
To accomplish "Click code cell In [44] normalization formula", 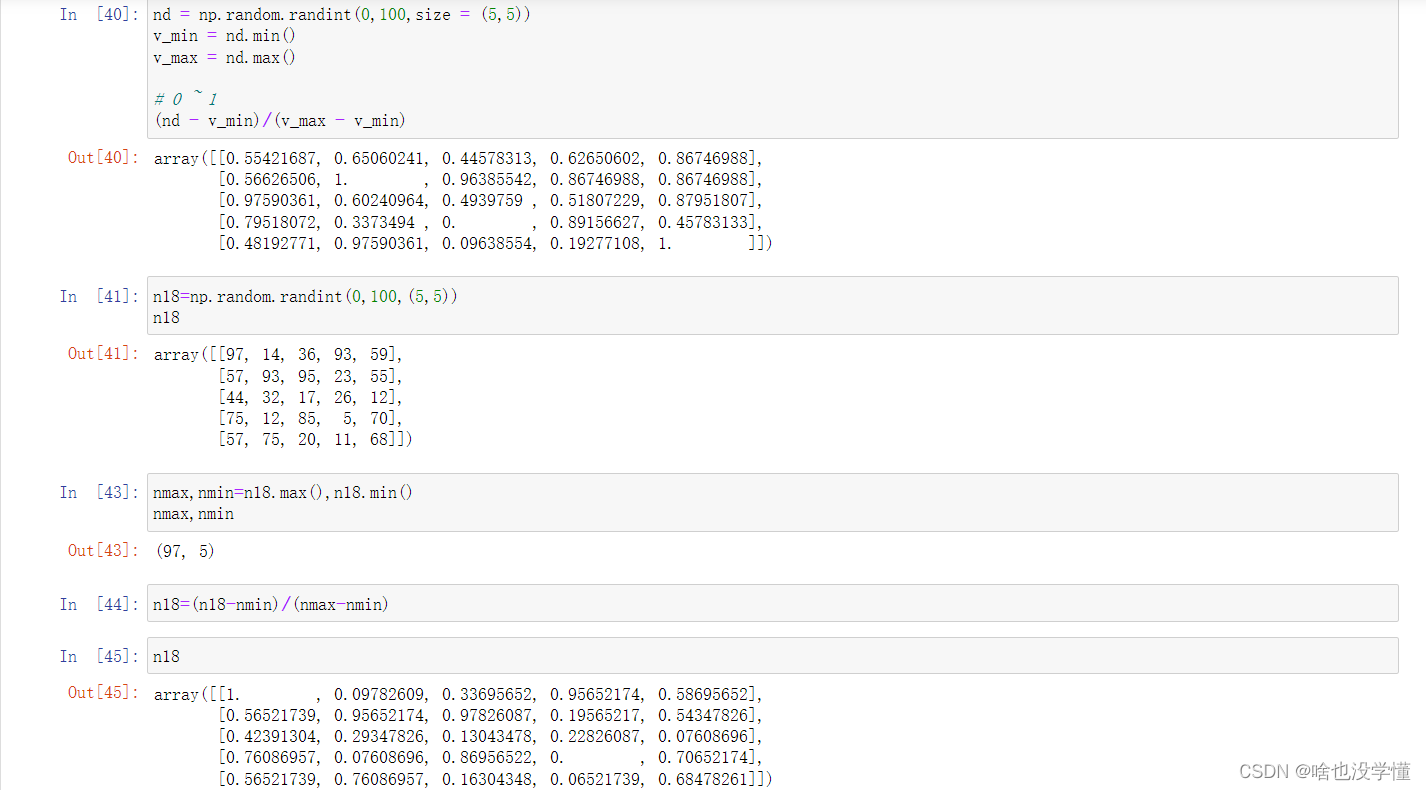I will coord(270,604).
